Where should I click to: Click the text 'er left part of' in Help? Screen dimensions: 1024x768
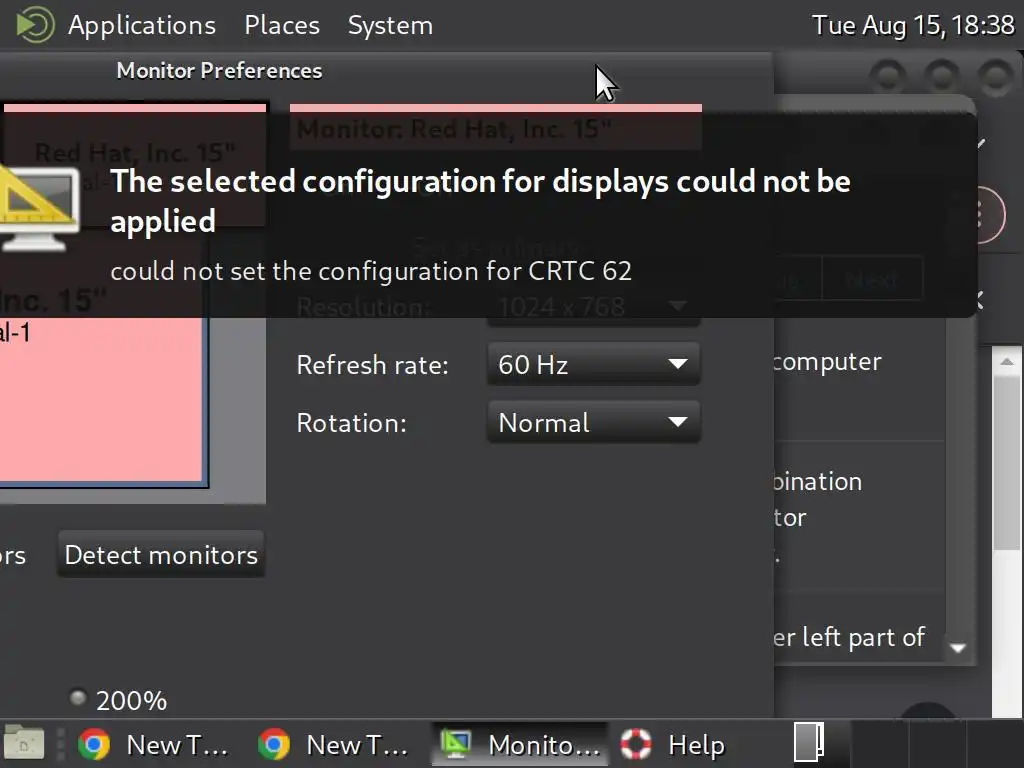coord(849,637)
